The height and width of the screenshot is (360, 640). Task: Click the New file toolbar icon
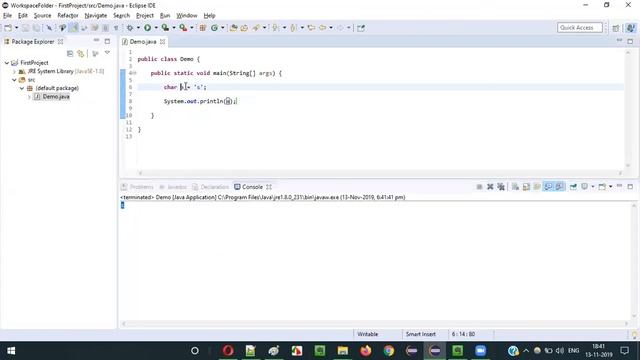[x=8, y=28]
